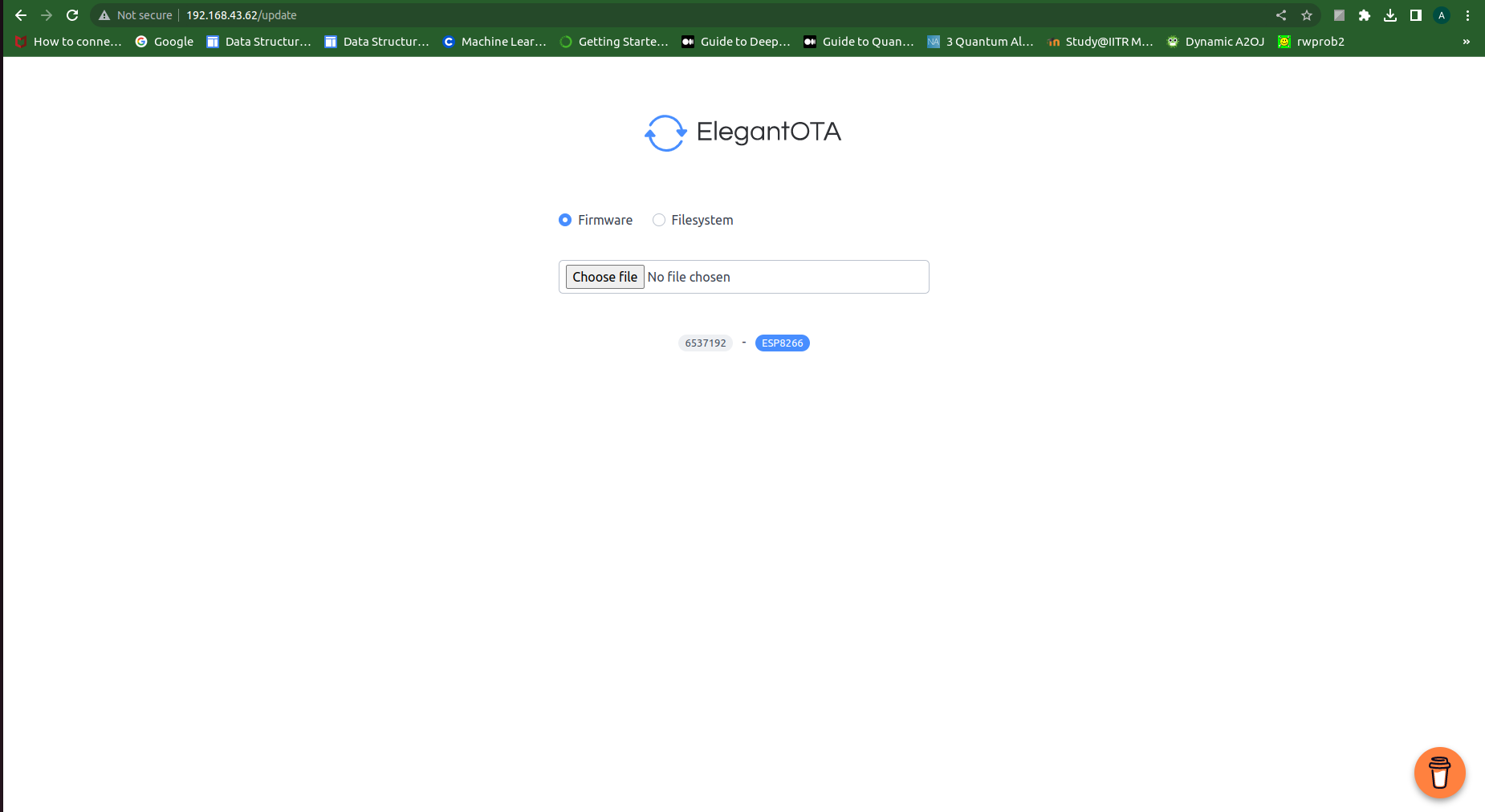Open the Not secure site warning
Screen dimensions: 1485x812
(x=135, y=15)
